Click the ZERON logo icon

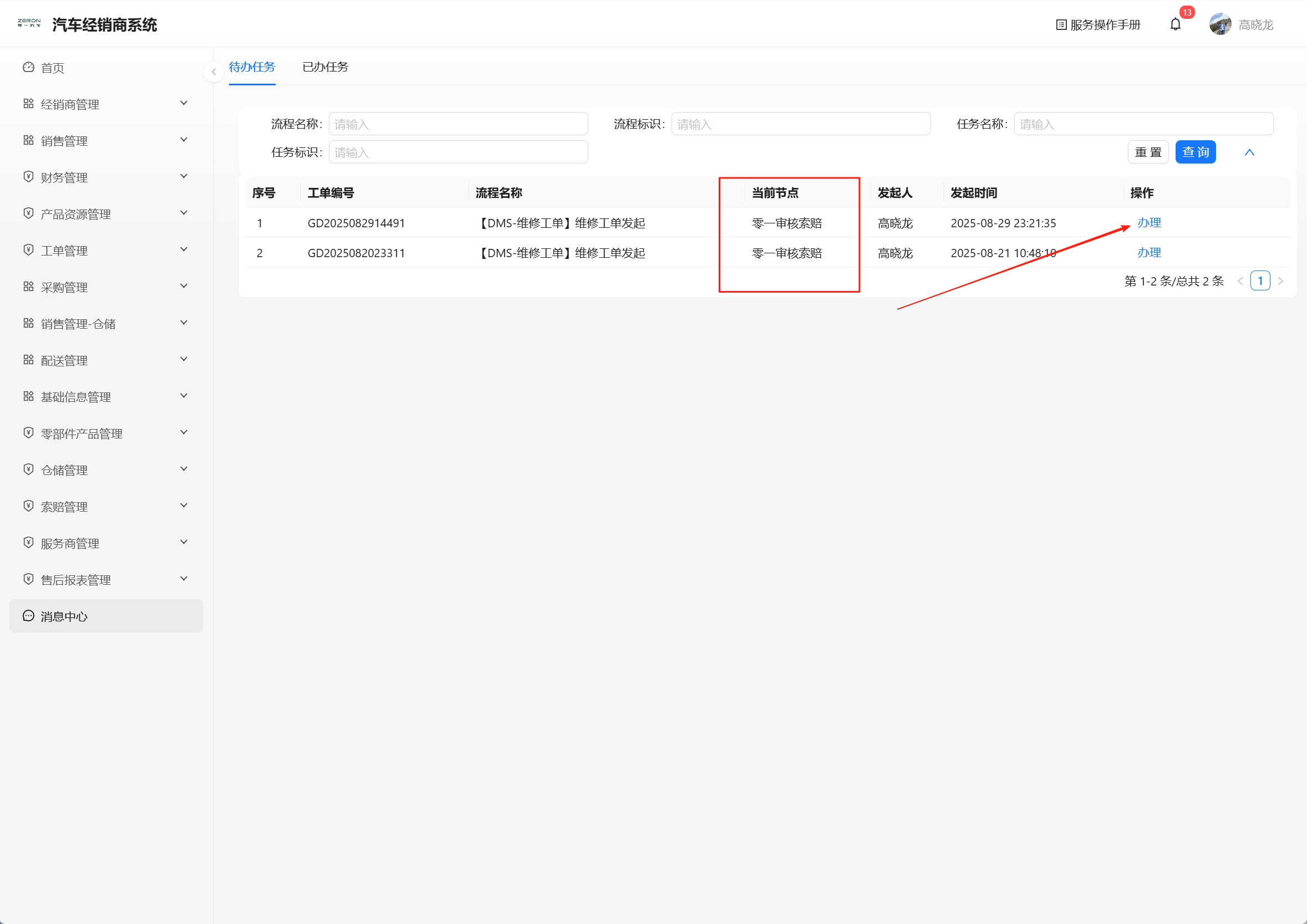click(29, 23)
